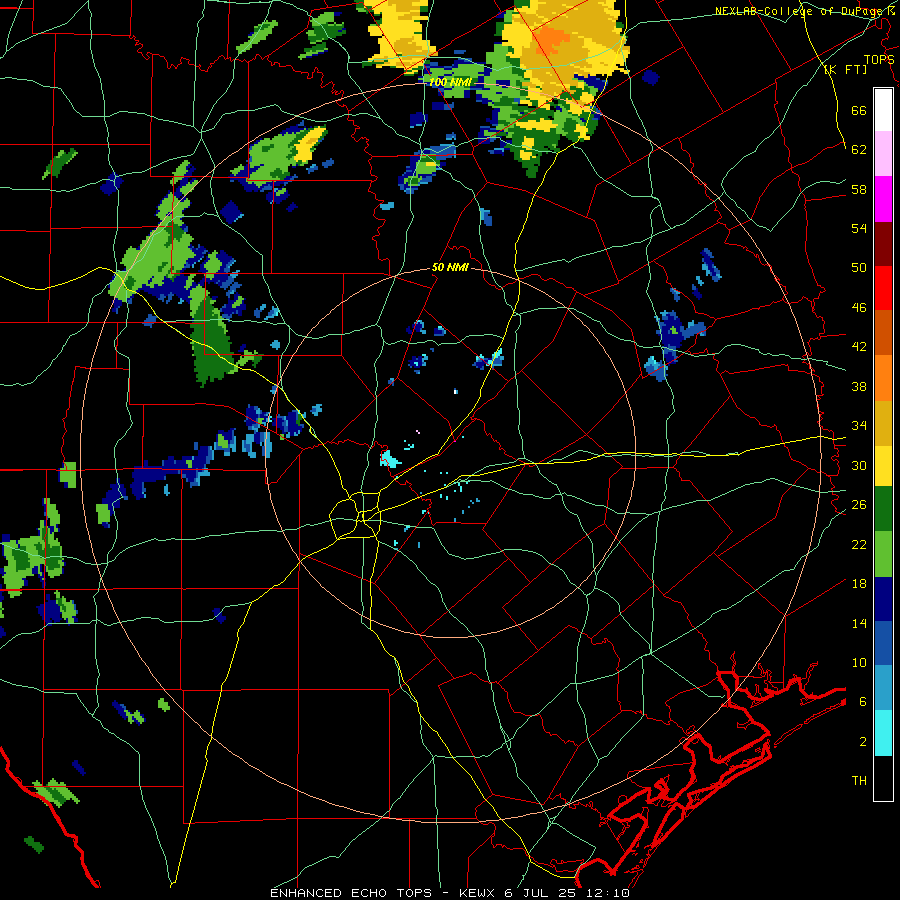The image size is (900, 900).
Task: Click the bright red legend swatch
Action: click(883, 288)
